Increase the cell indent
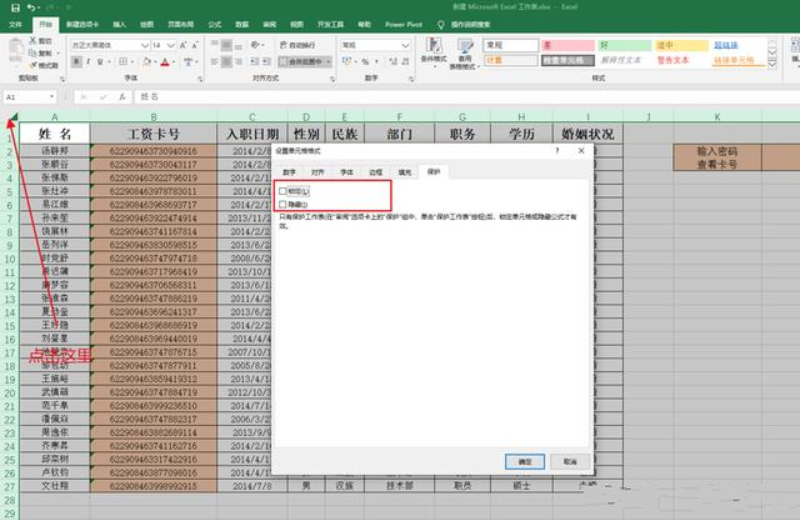The width and height of the screenshot is (801, 520). (267, 62)
